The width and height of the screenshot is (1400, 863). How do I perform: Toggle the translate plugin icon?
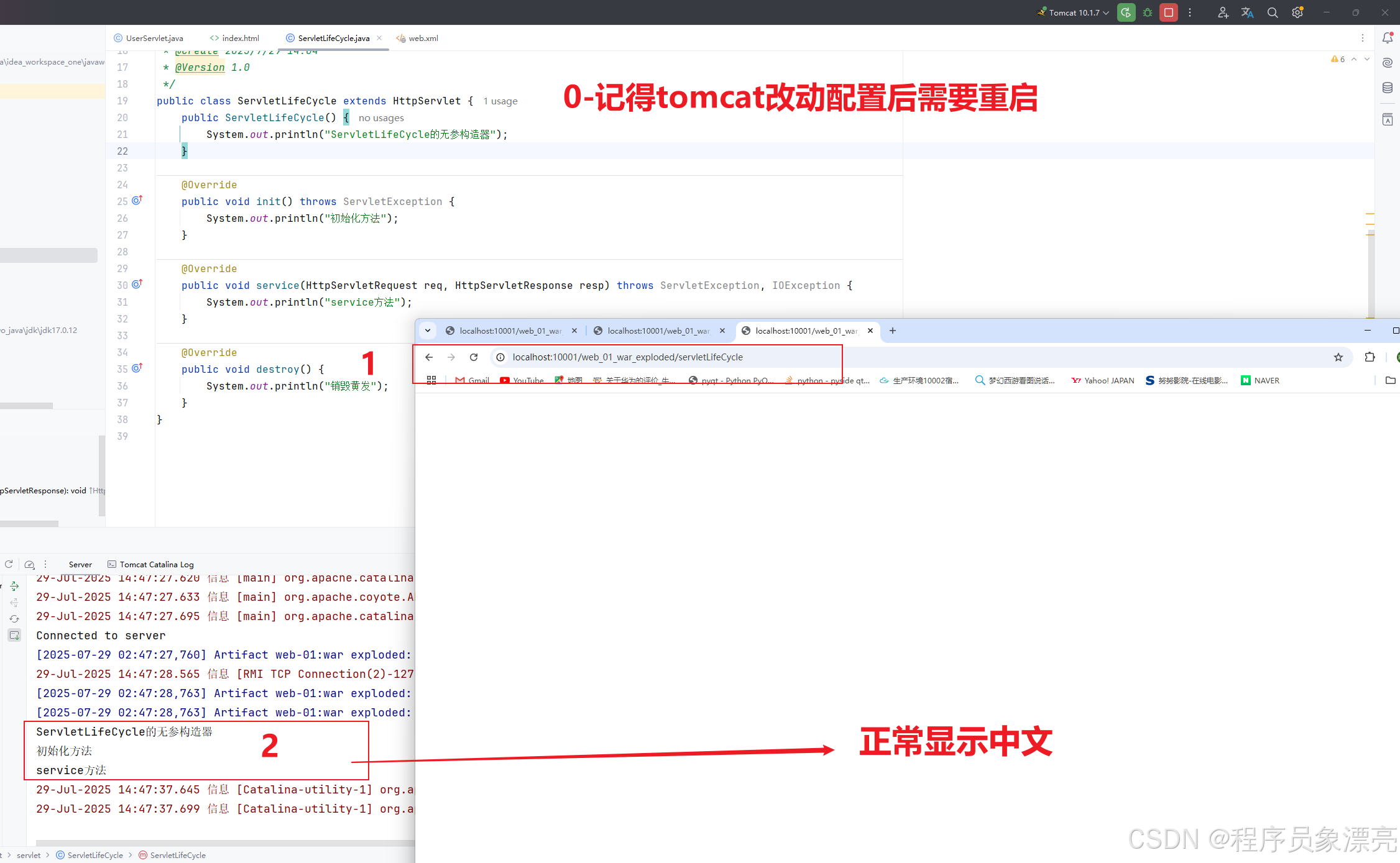tap(1247, 12)
